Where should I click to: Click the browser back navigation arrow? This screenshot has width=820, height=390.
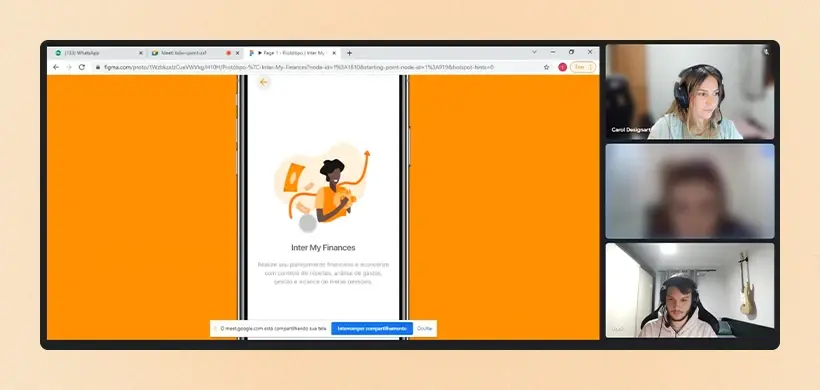[x=56, y=67]
